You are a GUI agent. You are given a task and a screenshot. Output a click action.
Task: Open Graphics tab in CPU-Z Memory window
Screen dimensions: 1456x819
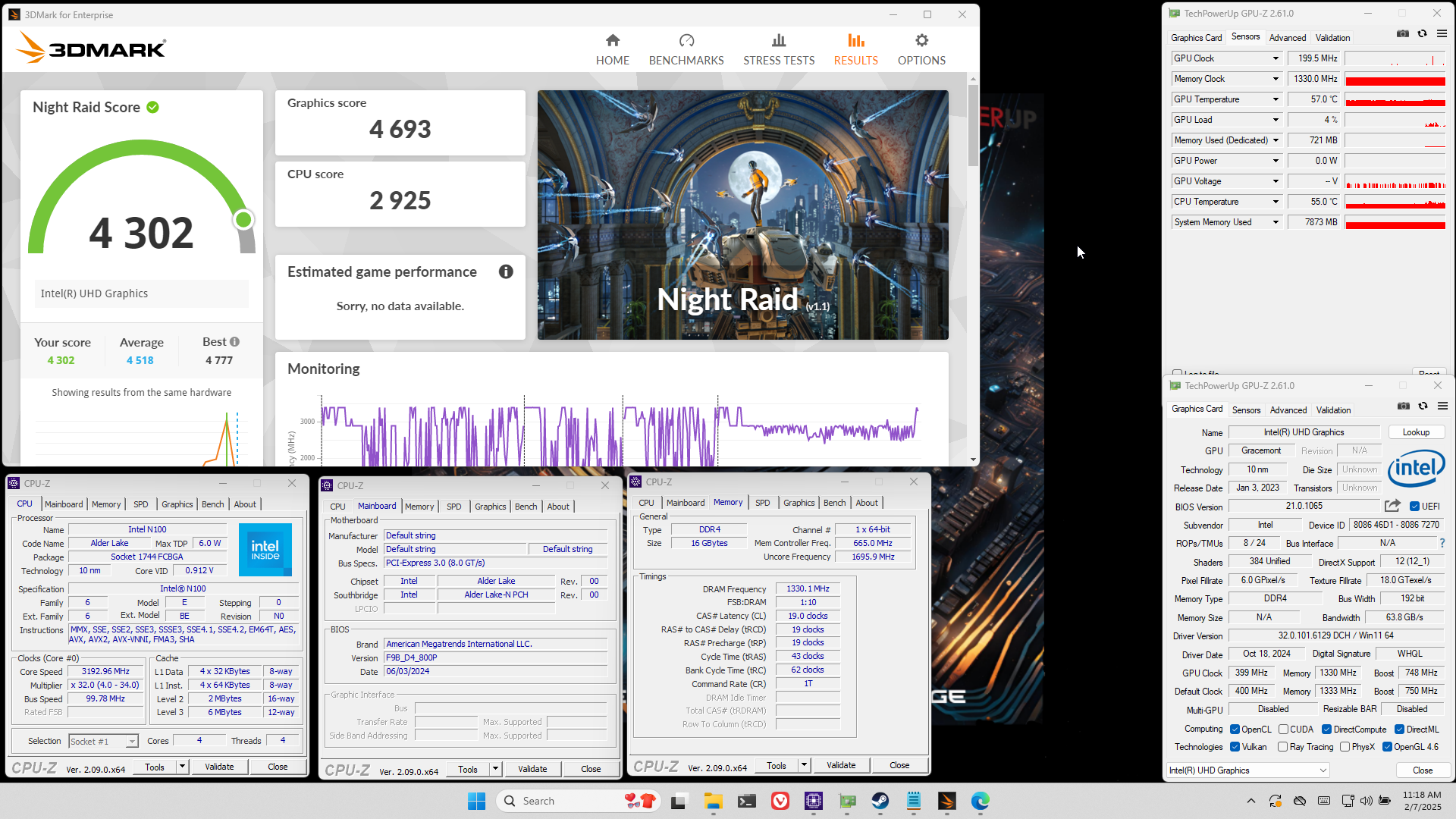click(799, 503)
